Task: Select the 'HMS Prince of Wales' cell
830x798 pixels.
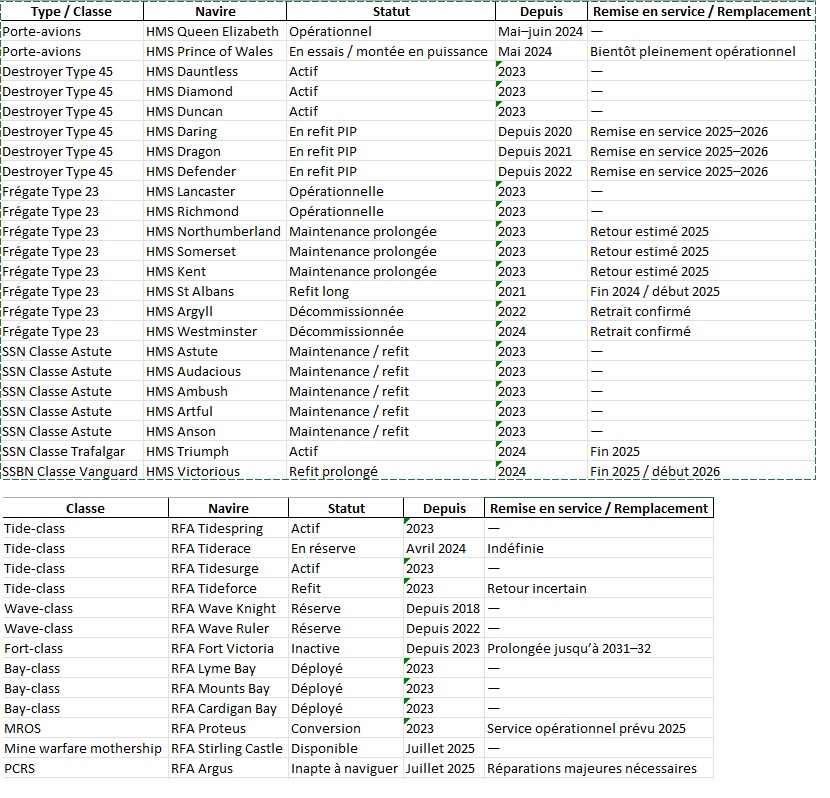Action: [215, 52]
